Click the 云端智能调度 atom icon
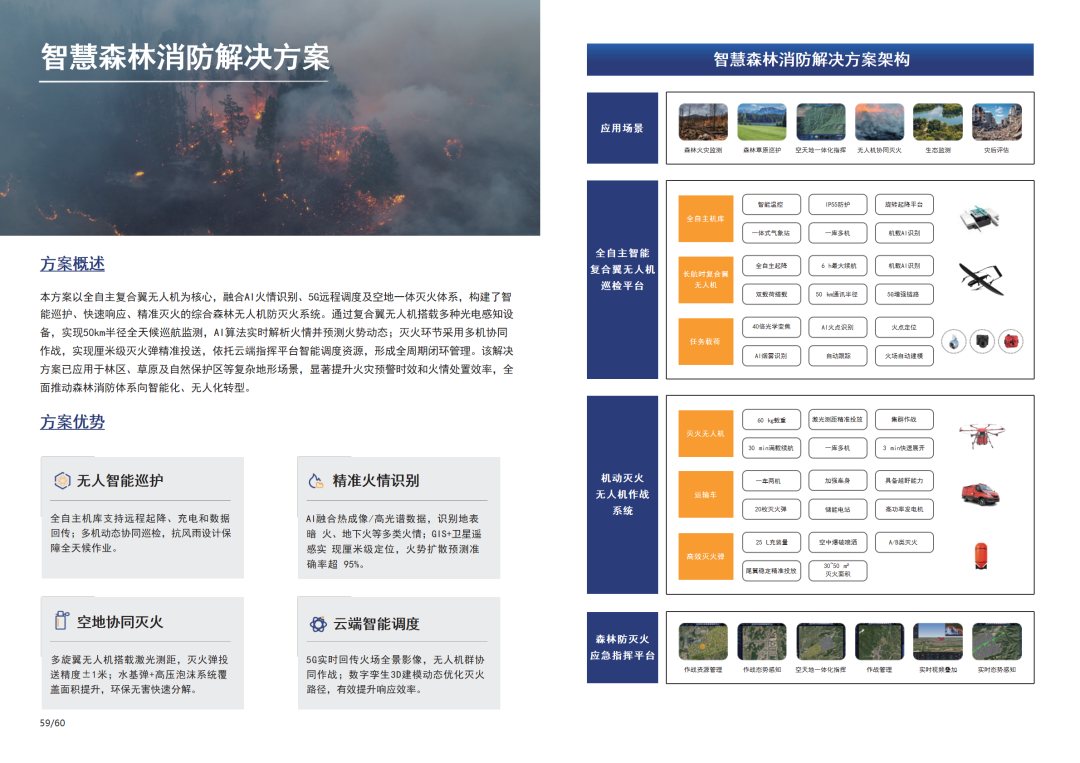This screenshot has width=1080, height=763. click(318, 624)
